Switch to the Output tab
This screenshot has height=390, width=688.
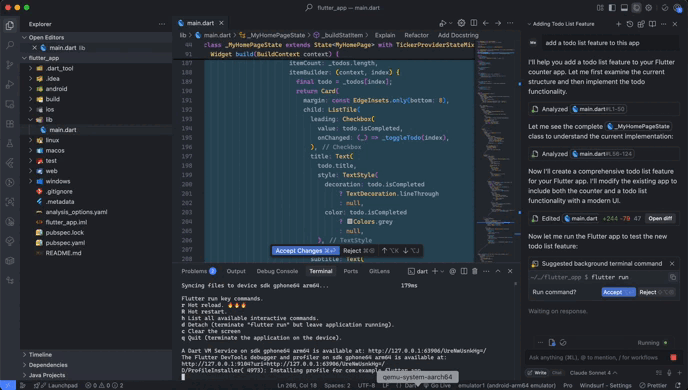point(236,271)
